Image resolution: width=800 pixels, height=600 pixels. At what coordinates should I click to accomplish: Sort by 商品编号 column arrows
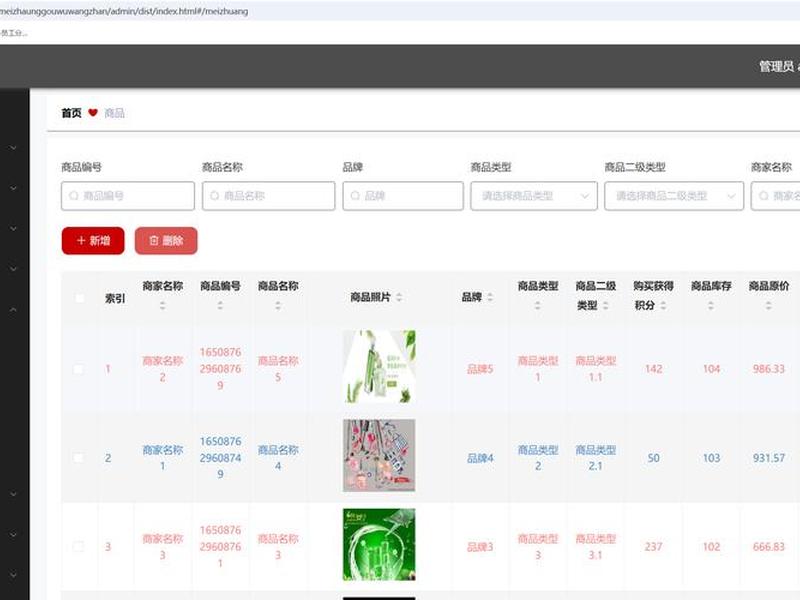220,306
